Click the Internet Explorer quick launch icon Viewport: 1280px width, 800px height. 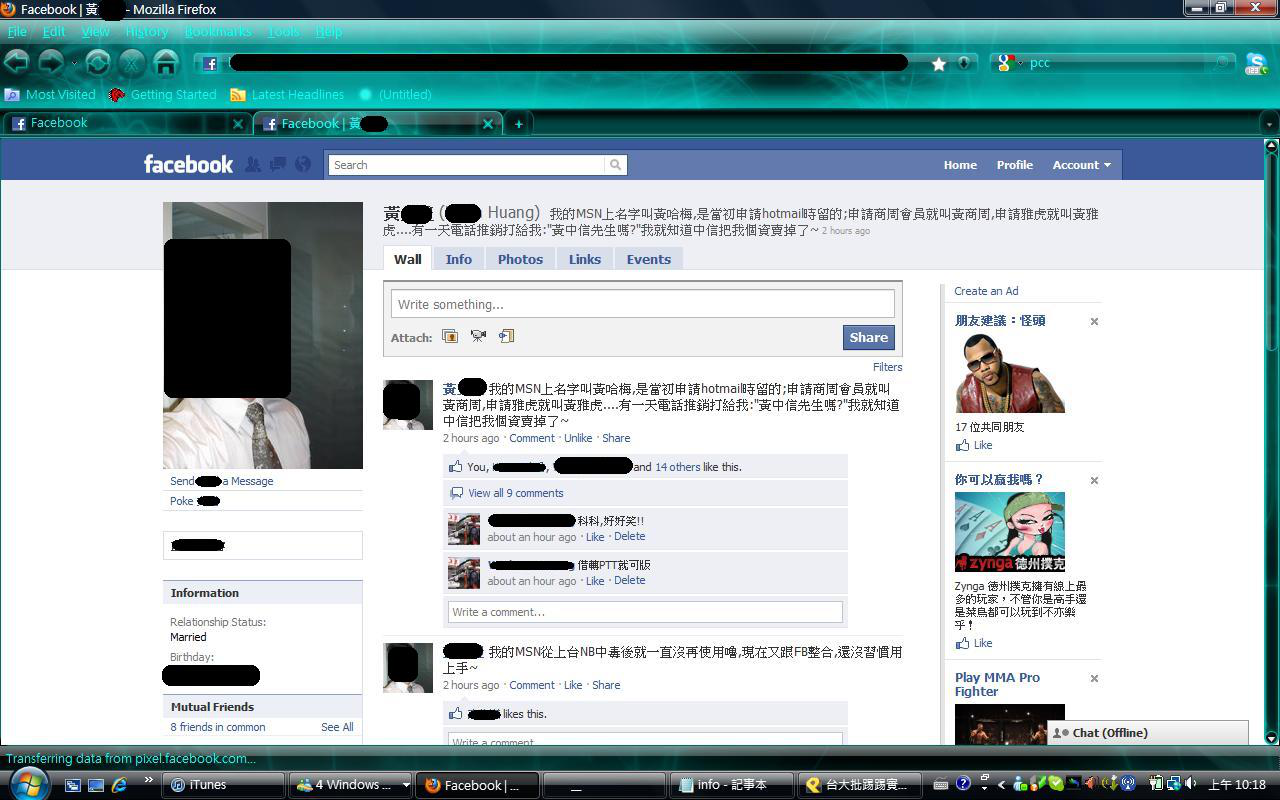(119, 785)
